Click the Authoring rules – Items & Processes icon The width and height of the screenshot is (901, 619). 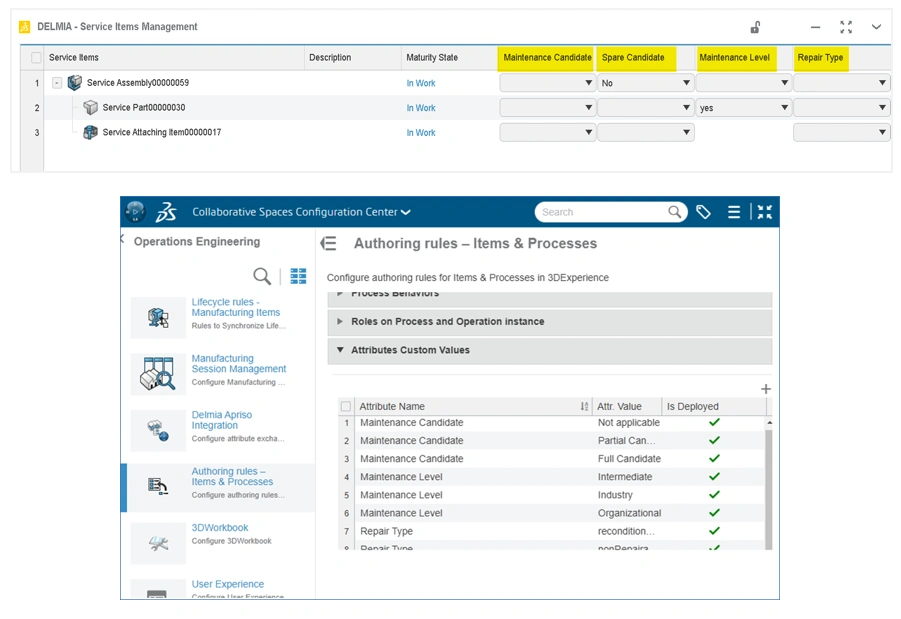(158, 486)
